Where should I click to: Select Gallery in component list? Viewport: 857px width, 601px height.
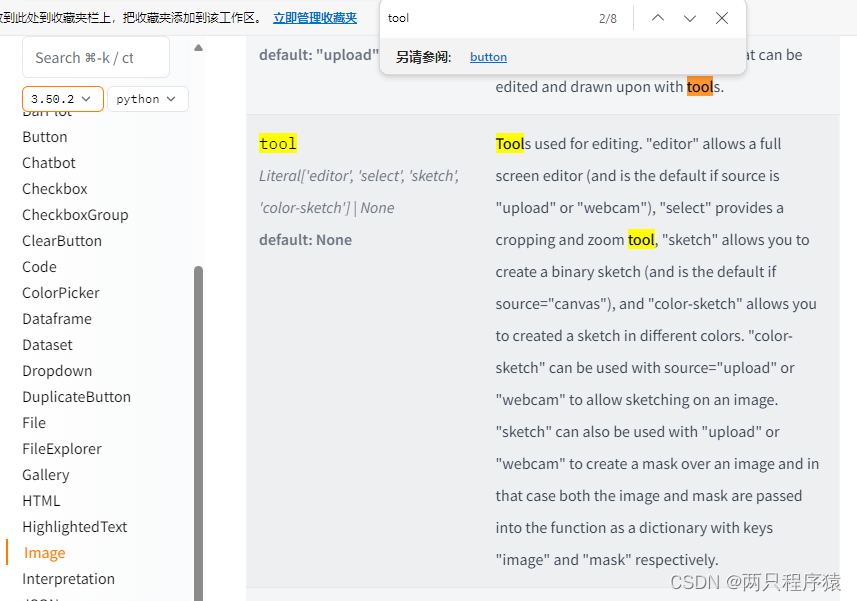(x=46, y=475)
